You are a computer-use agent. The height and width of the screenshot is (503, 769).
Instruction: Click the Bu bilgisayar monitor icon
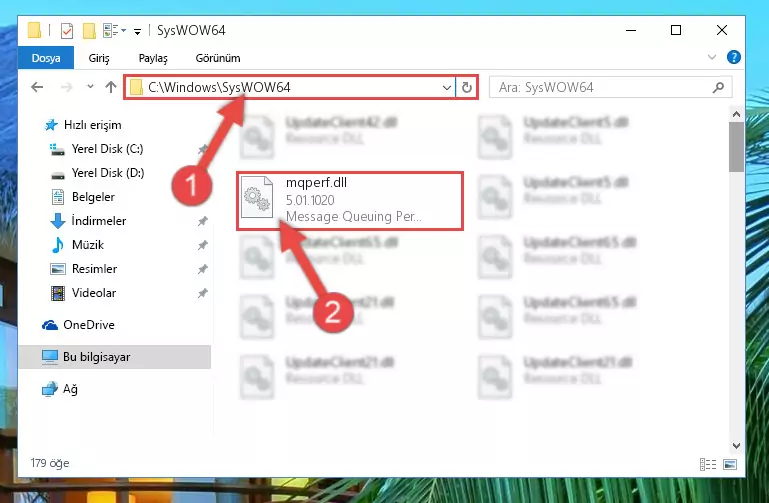point(50,357)
